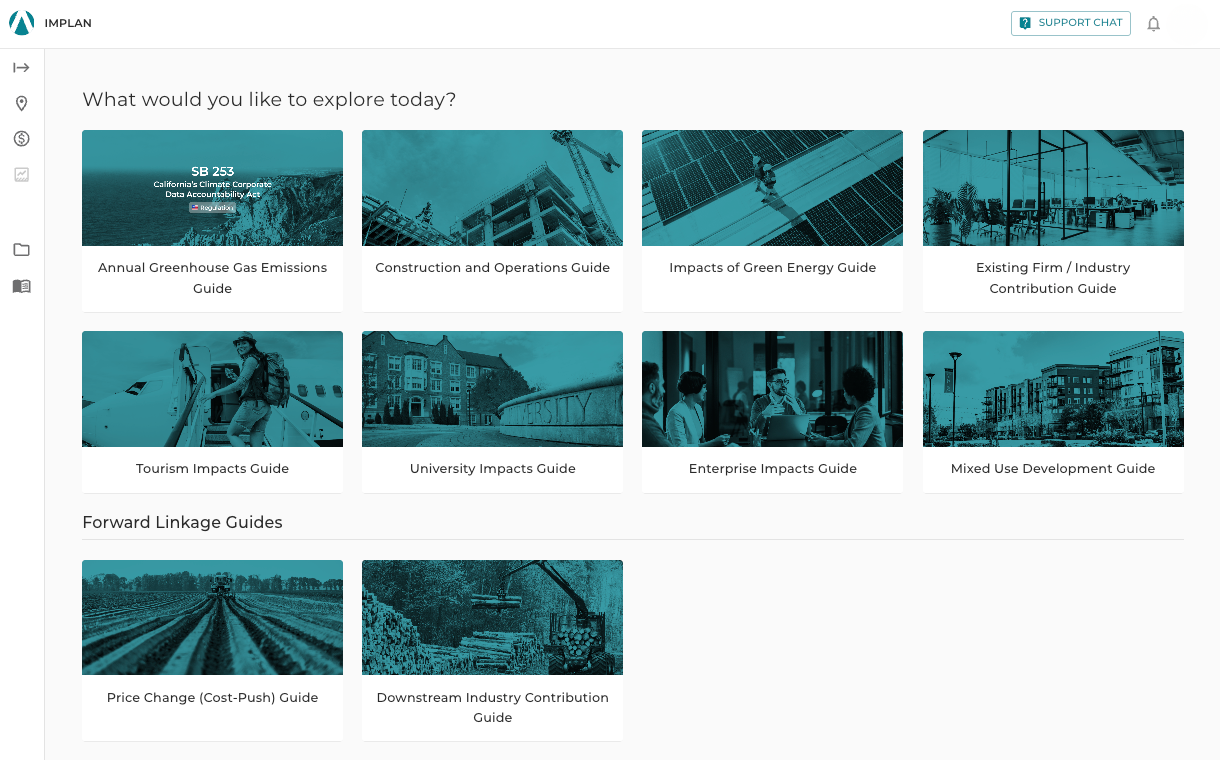Open the notifications bell icon

pos(1153,24)
